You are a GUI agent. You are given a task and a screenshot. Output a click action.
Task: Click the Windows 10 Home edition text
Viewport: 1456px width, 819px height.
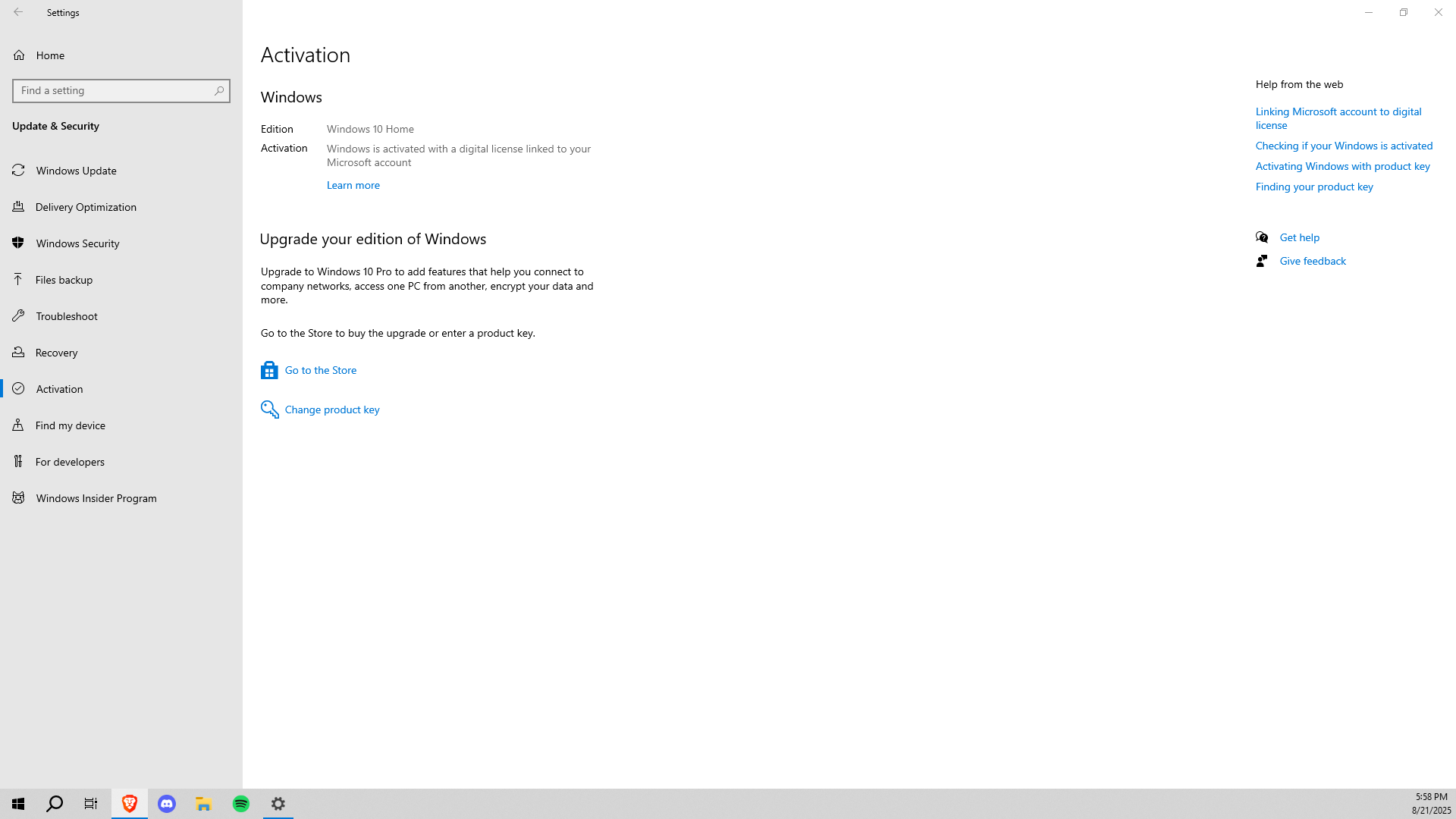pos(370,129)
